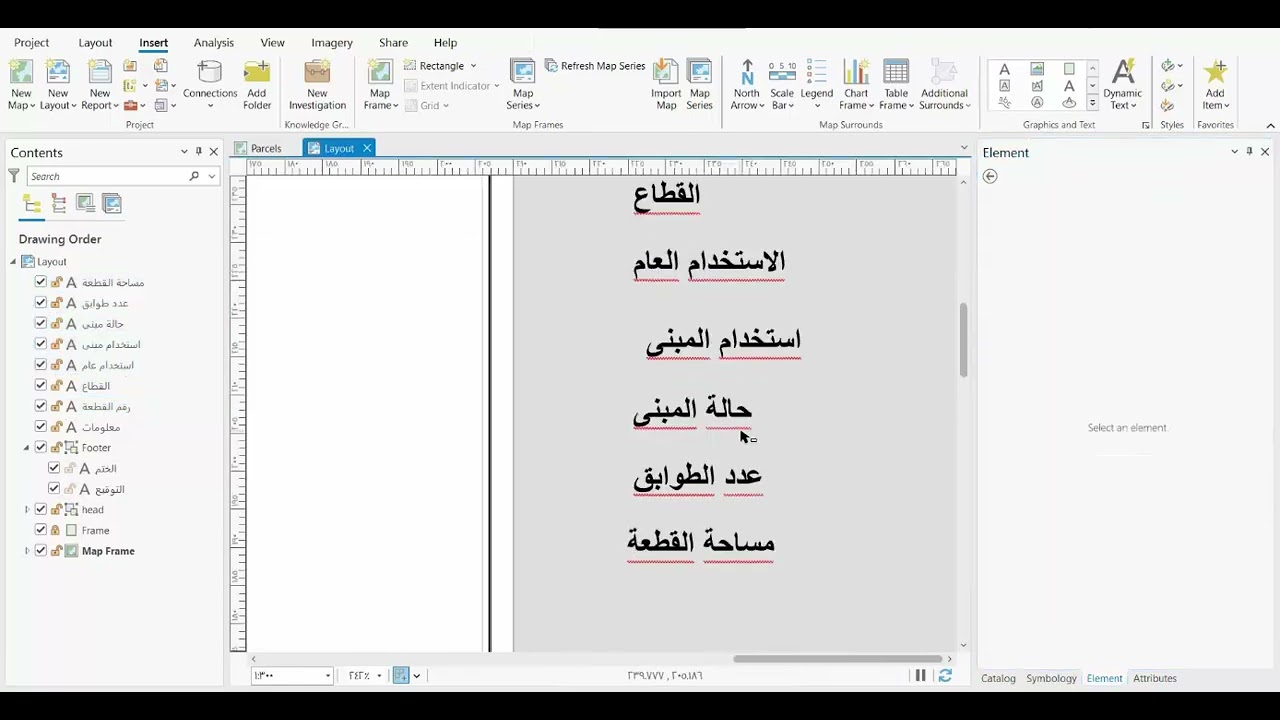Image resolution: width=1280 pixels, height=720 pixels.
Task: Uncheck visibility of حالة مبنى element
Action: click(x=40, y=323)
